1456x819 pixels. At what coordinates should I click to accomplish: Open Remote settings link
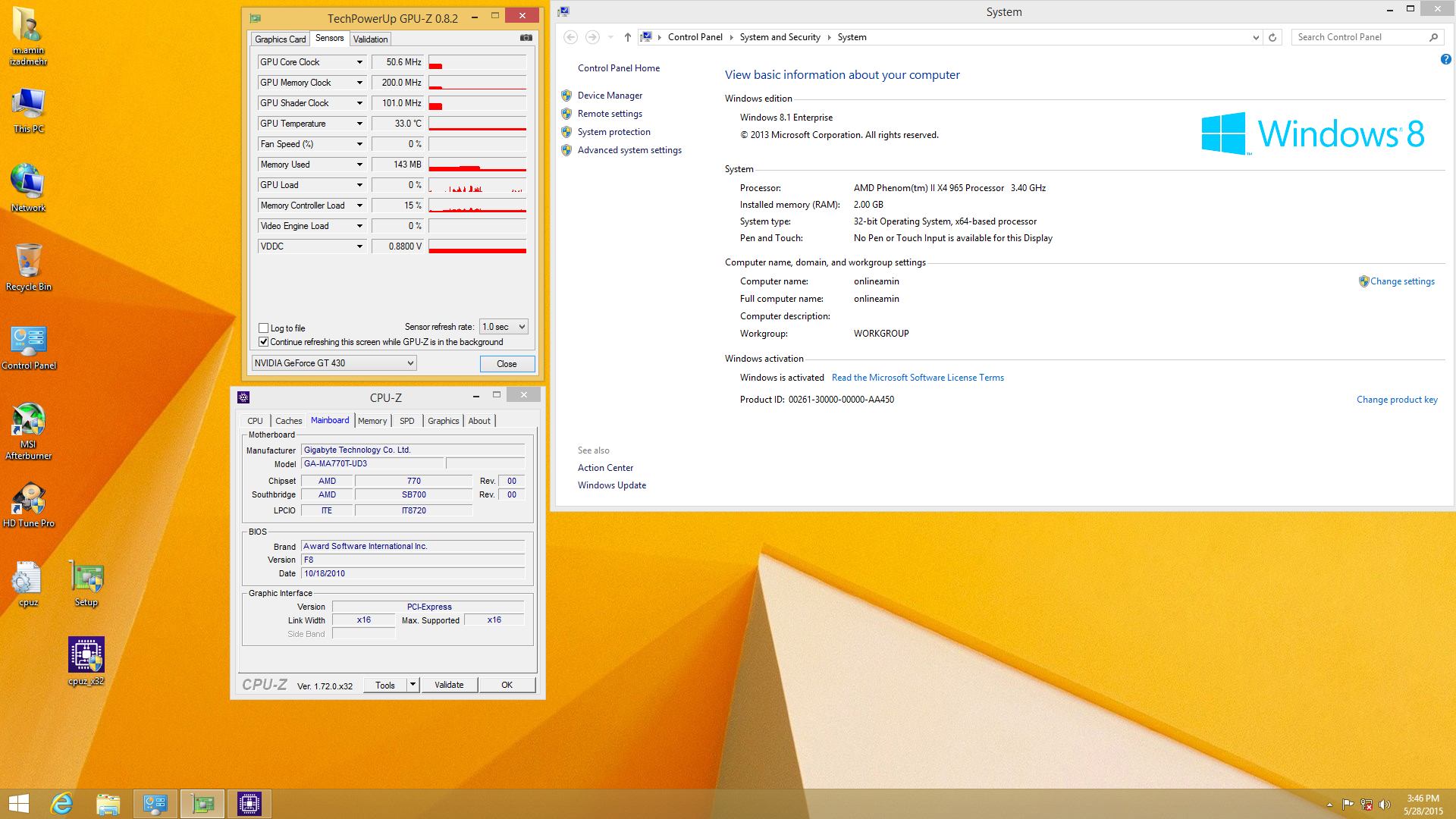click(x=610, y=114)
